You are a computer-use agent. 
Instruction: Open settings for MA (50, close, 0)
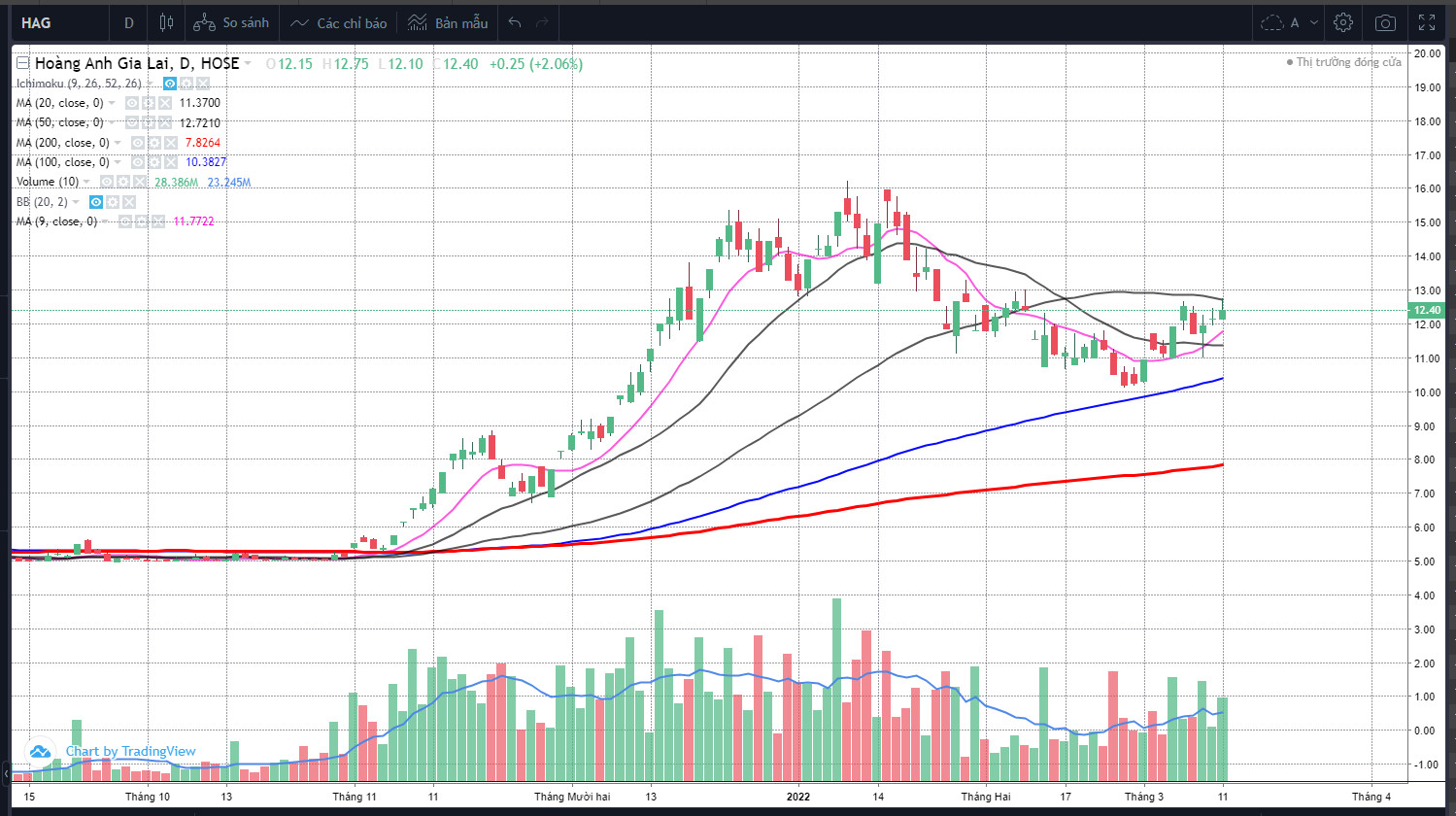pyautogui.click(x=149, y=122)
